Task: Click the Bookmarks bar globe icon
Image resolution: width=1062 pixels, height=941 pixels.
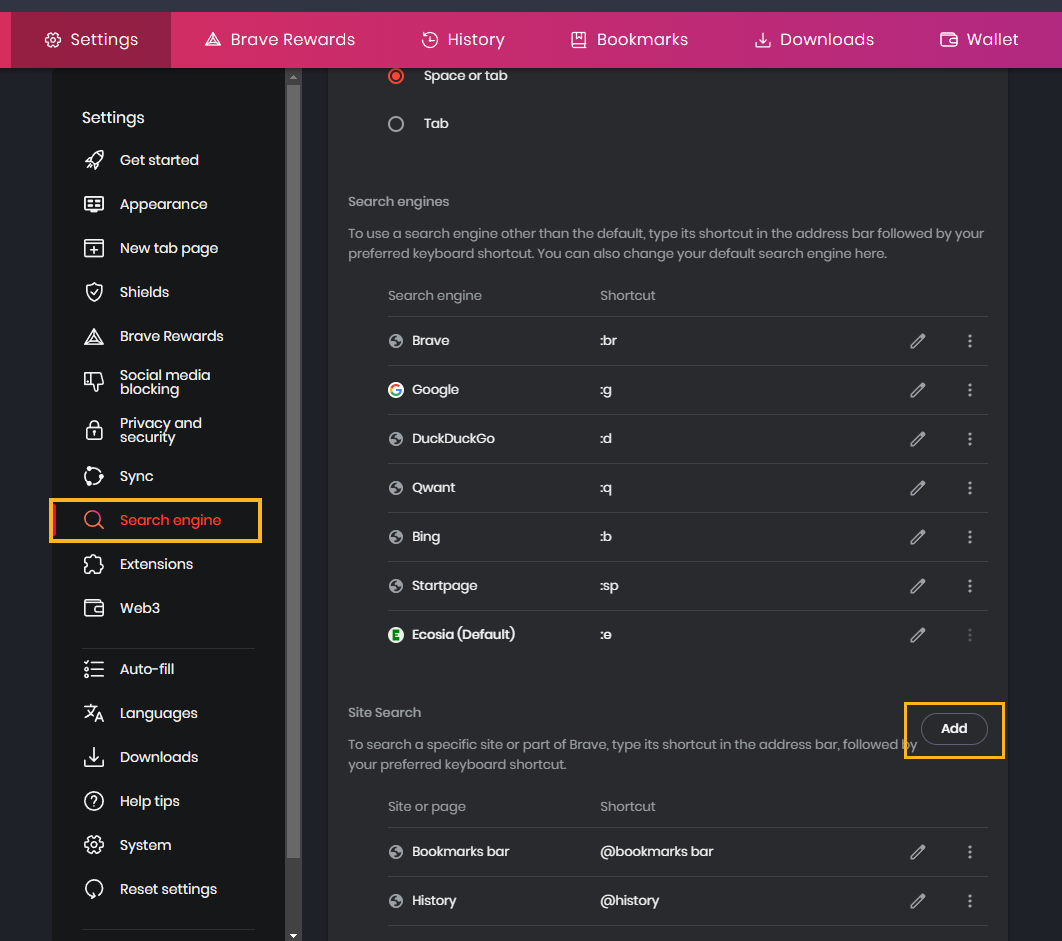Action: point(396,852)
